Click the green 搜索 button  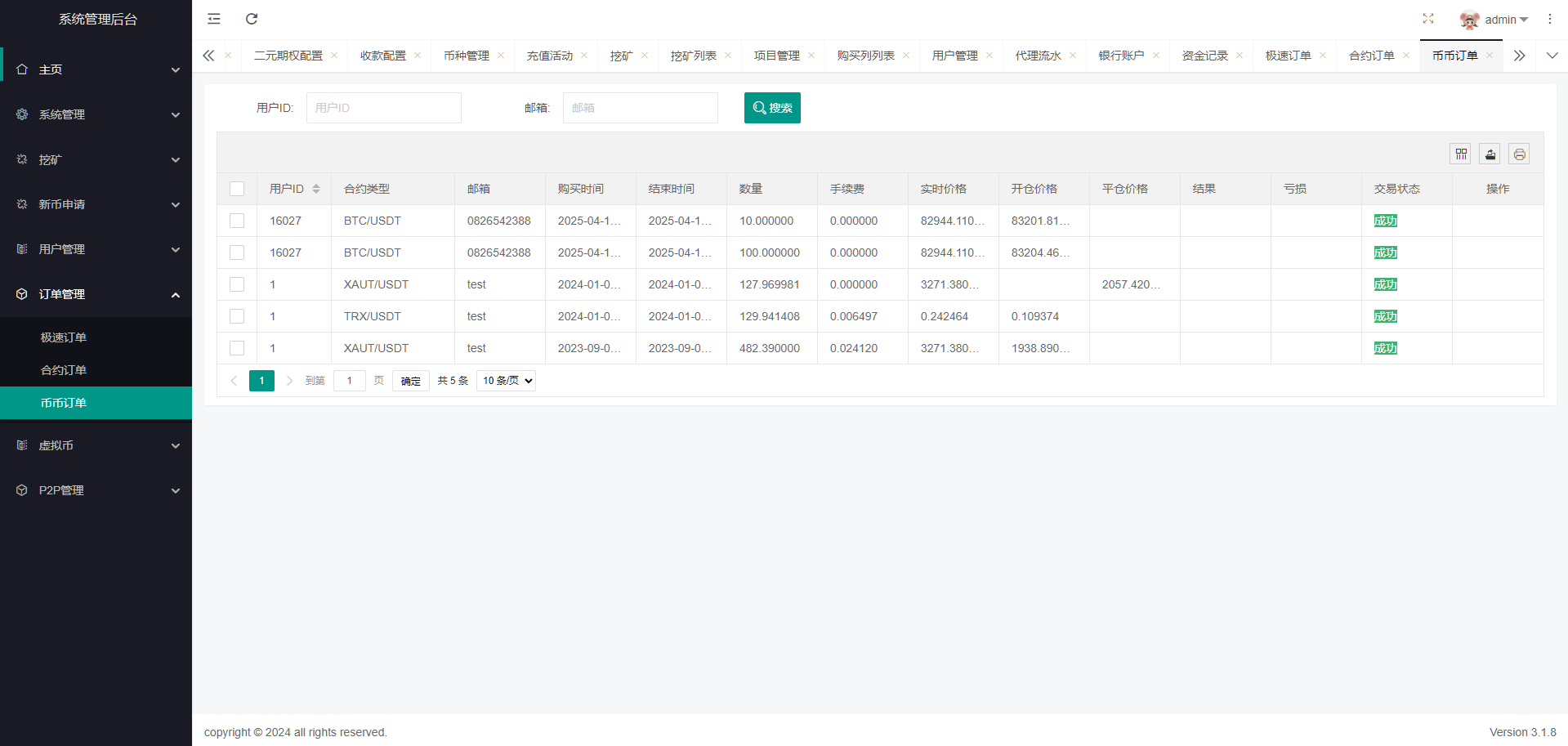[x=771, y=108]
